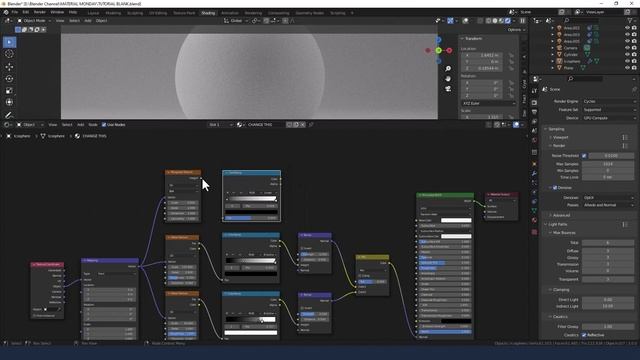This screenshot has width=640, height=360.
Task: Open Global transform orientation dropdown
Action: coord(236,20)
